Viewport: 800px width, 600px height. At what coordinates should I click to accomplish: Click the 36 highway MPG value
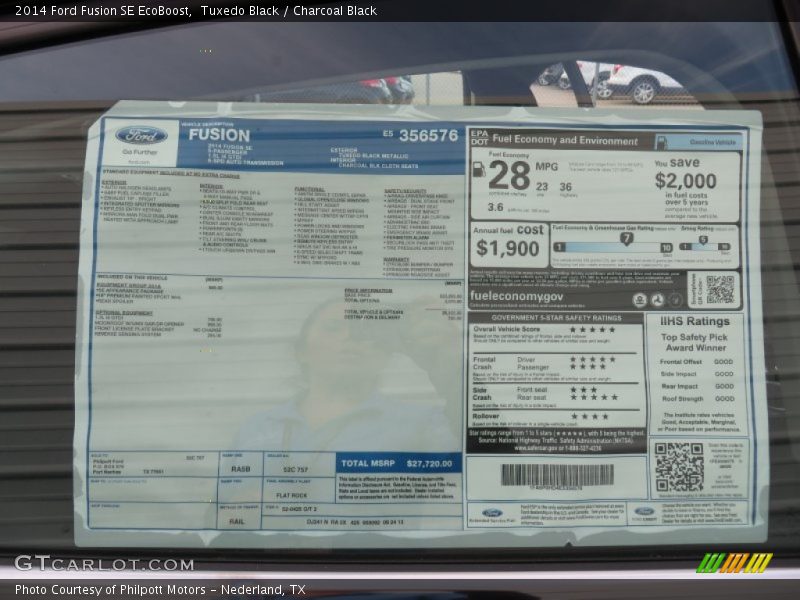pyautogui.click(x=565, y=187)
